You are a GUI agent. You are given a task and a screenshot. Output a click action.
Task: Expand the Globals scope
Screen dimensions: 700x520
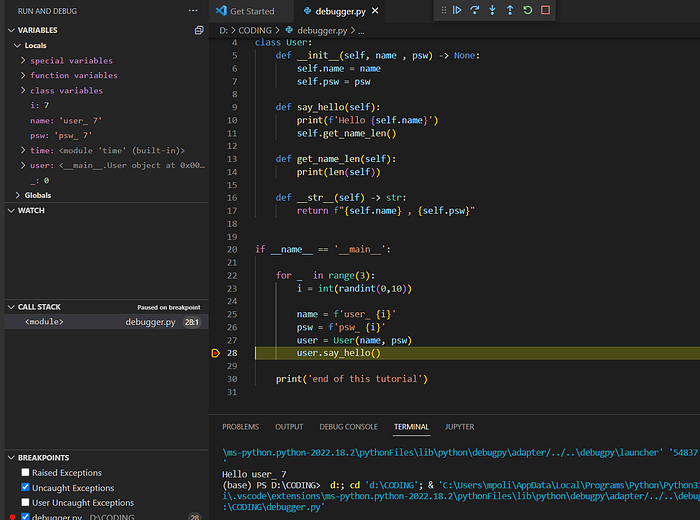pyautogui.click(x=17, y=195)
